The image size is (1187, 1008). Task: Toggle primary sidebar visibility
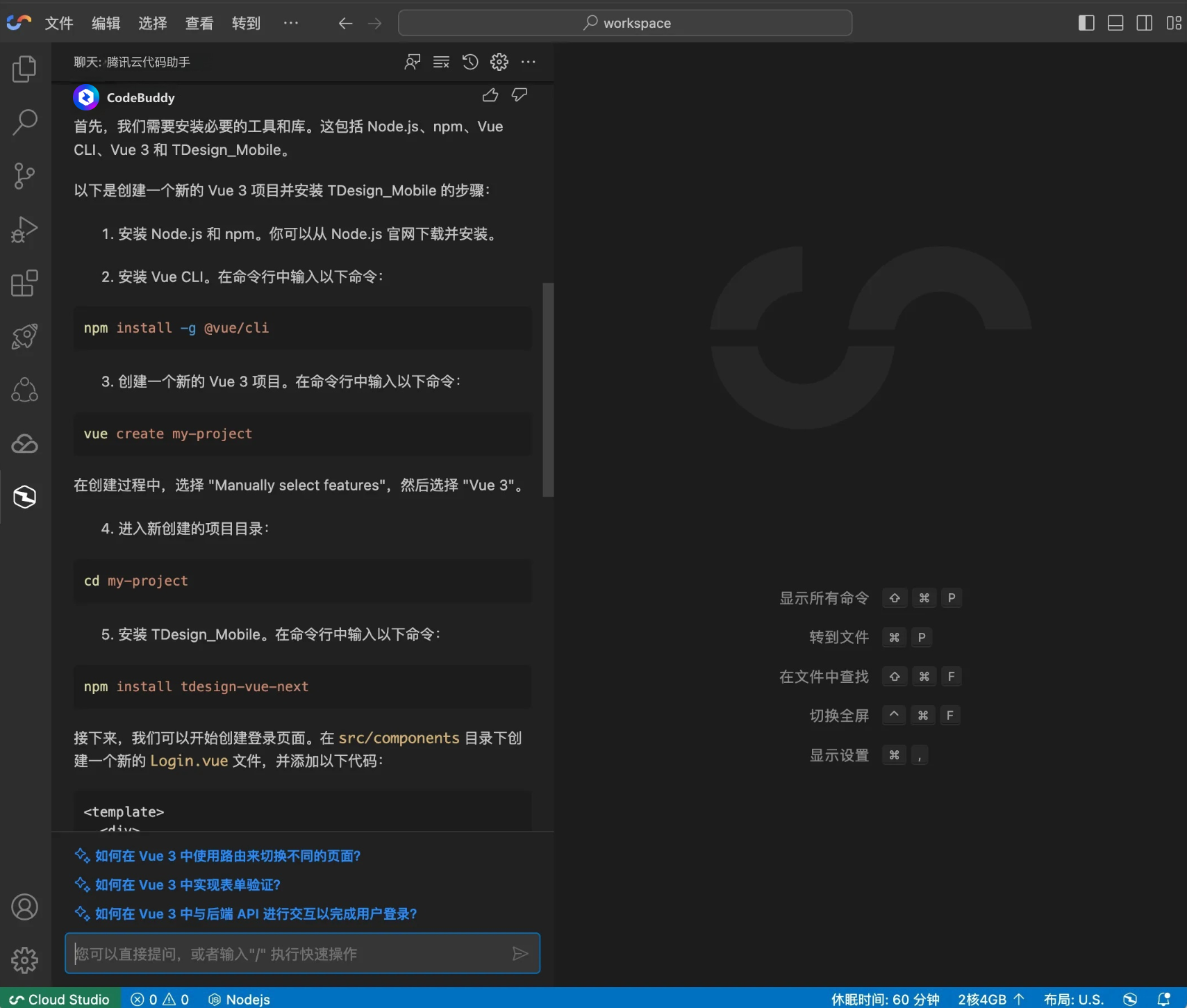point(1086,23)
